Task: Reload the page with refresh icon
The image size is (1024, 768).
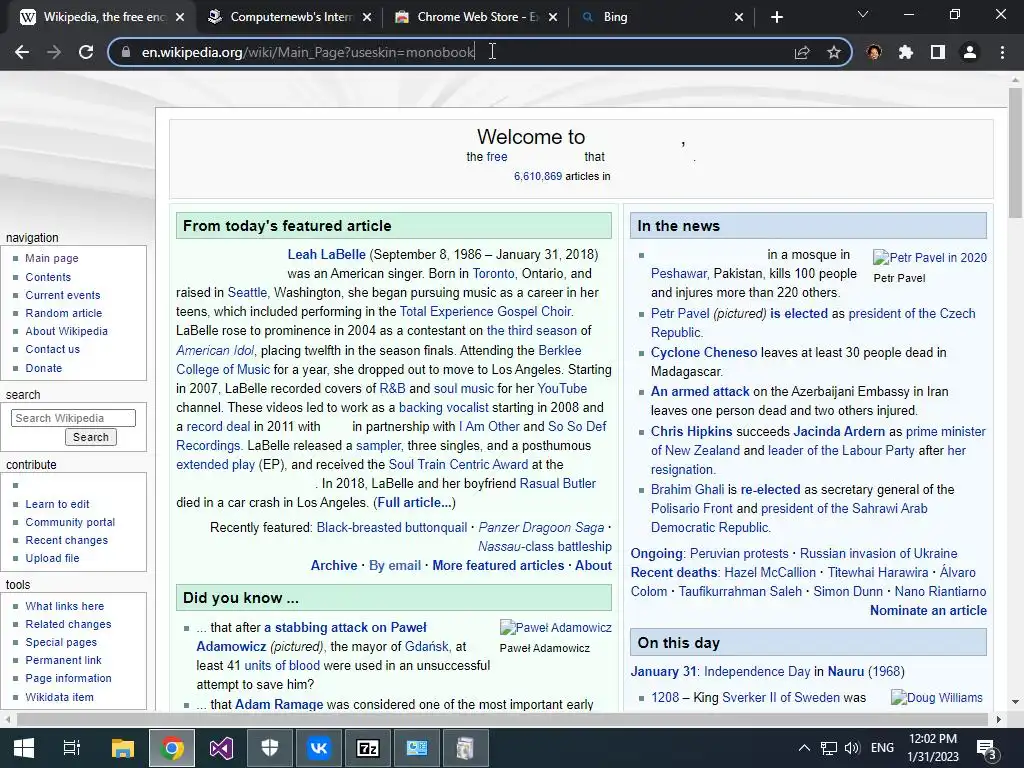Action: [86, 52]
